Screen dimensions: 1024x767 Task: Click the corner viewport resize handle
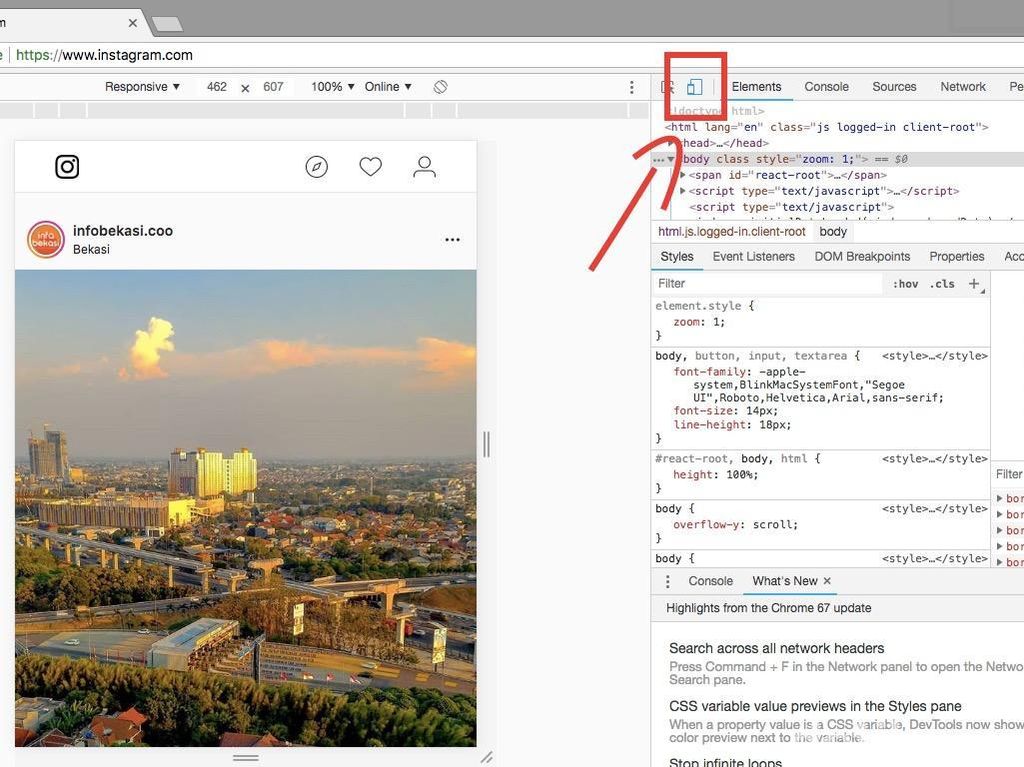[x=487, y=757]
